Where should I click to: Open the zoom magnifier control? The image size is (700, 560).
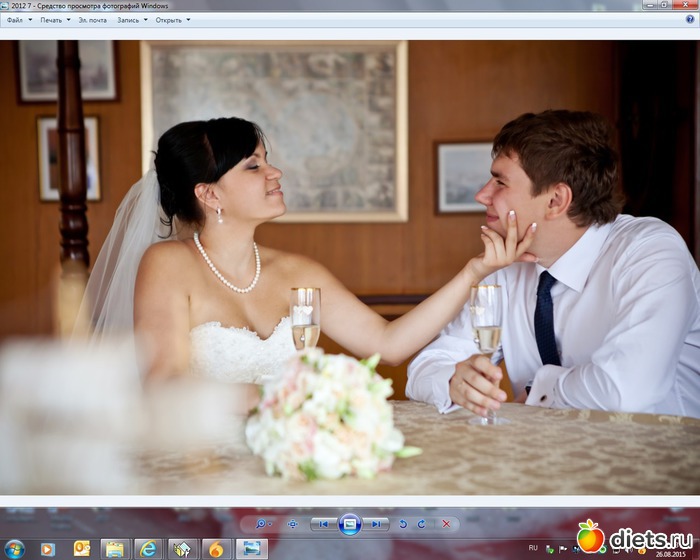tap(263, 523)
